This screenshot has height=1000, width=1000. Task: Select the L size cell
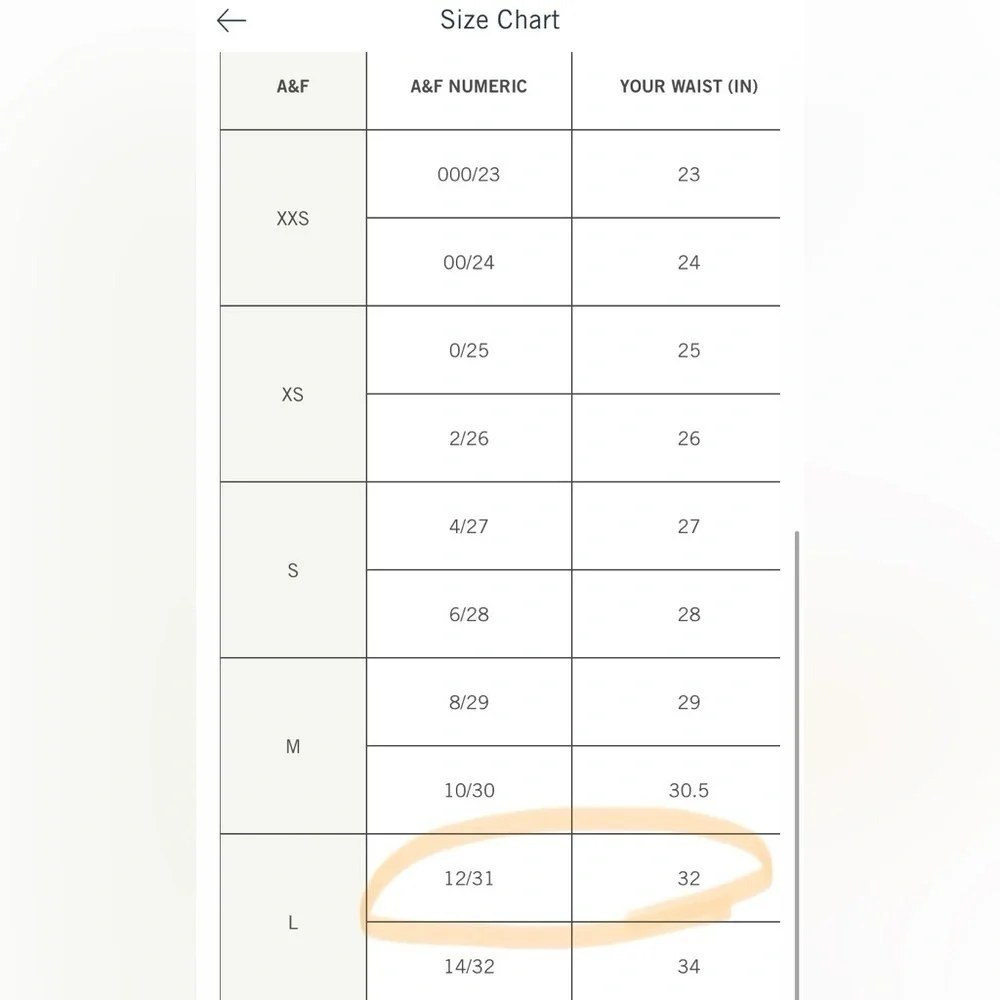(293, 922)
